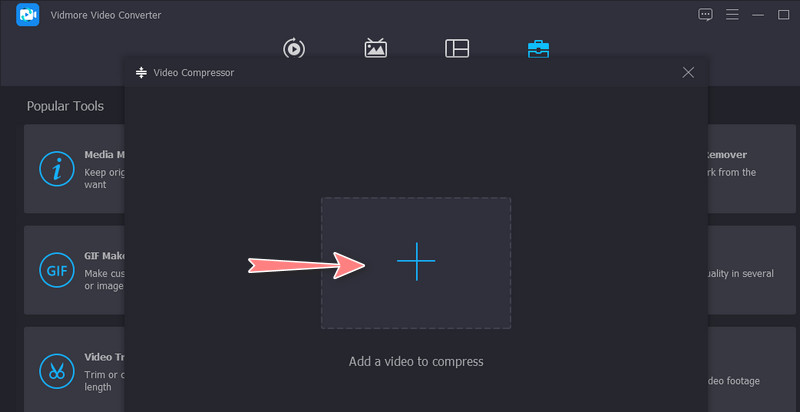This screenshot has height=412, width=800.
Task: Open the Converter tab icon
Action: 294,49
